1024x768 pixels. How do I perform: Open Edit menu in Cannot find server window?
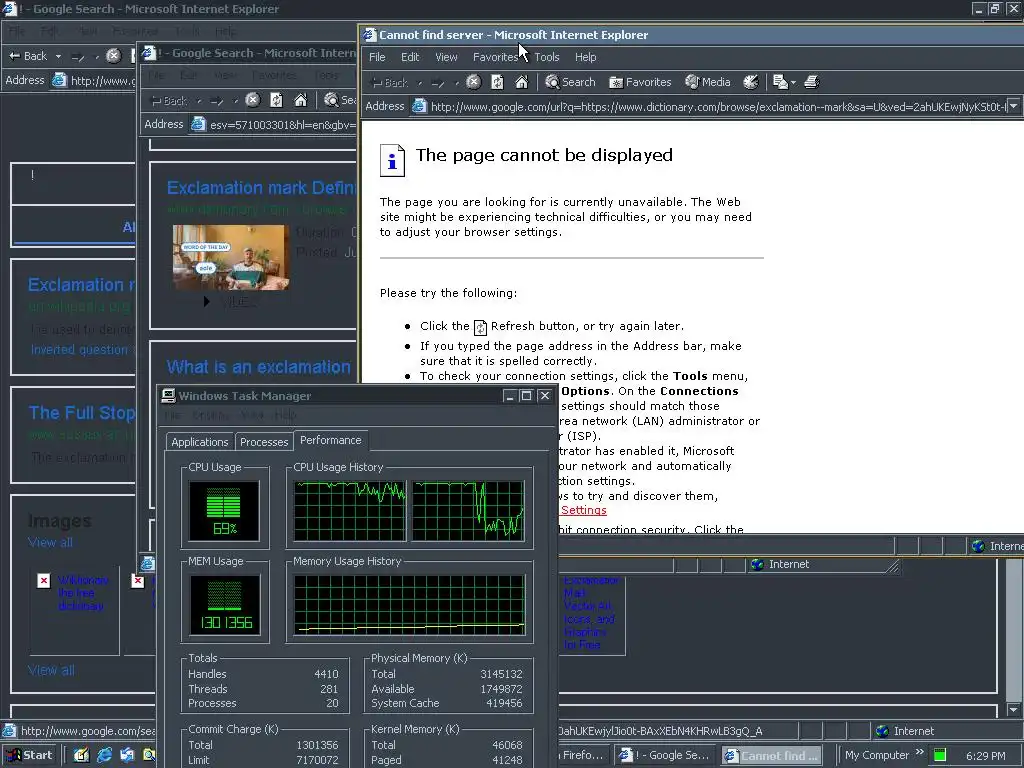point(410,57)
